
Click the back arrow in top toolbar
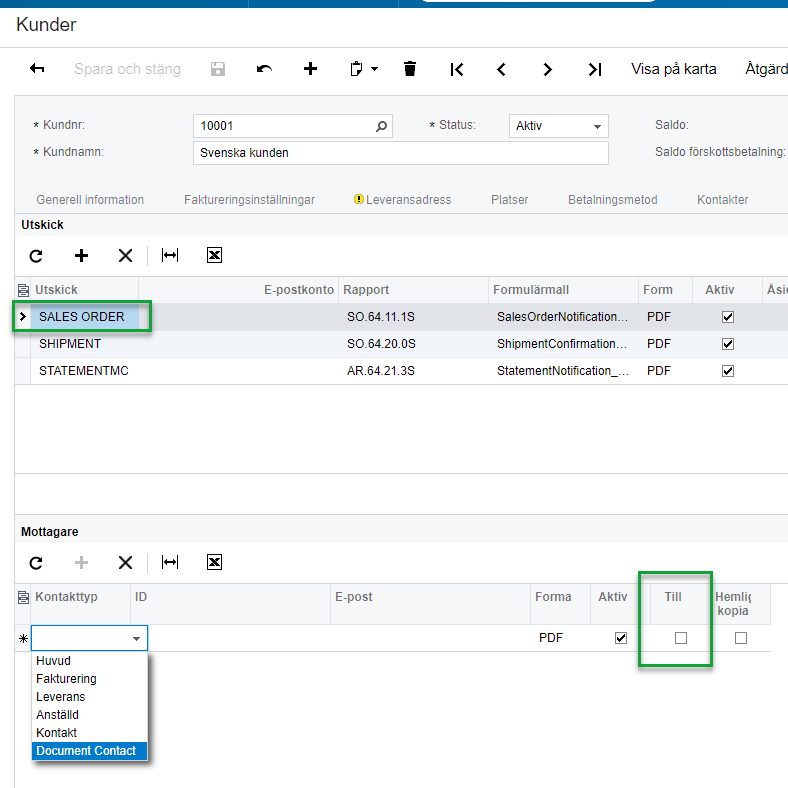(37, 69)
